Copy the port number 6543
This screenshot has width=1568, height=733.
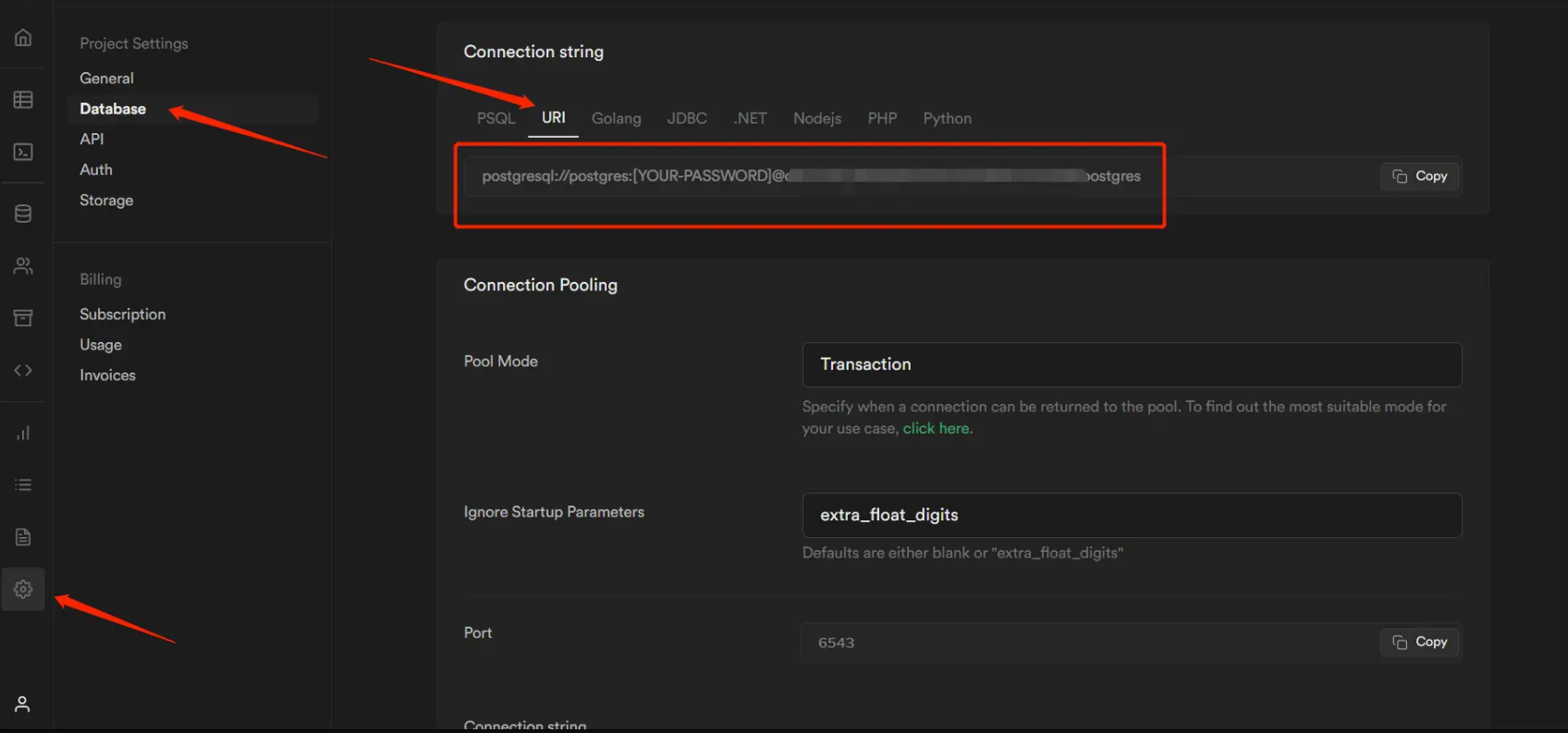[x=1419, y=642]
